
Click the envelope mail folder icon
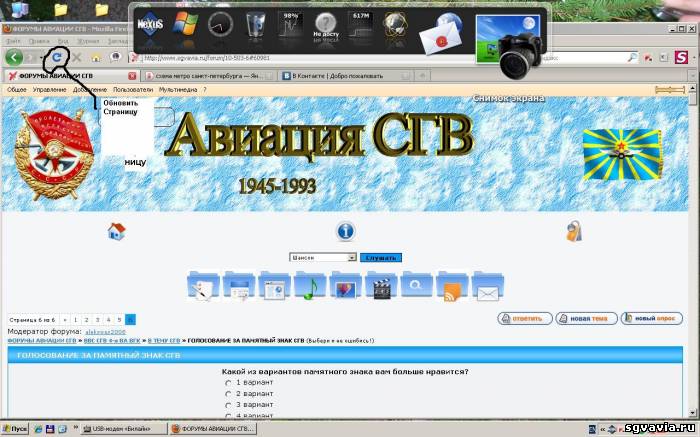coord(488,287)
